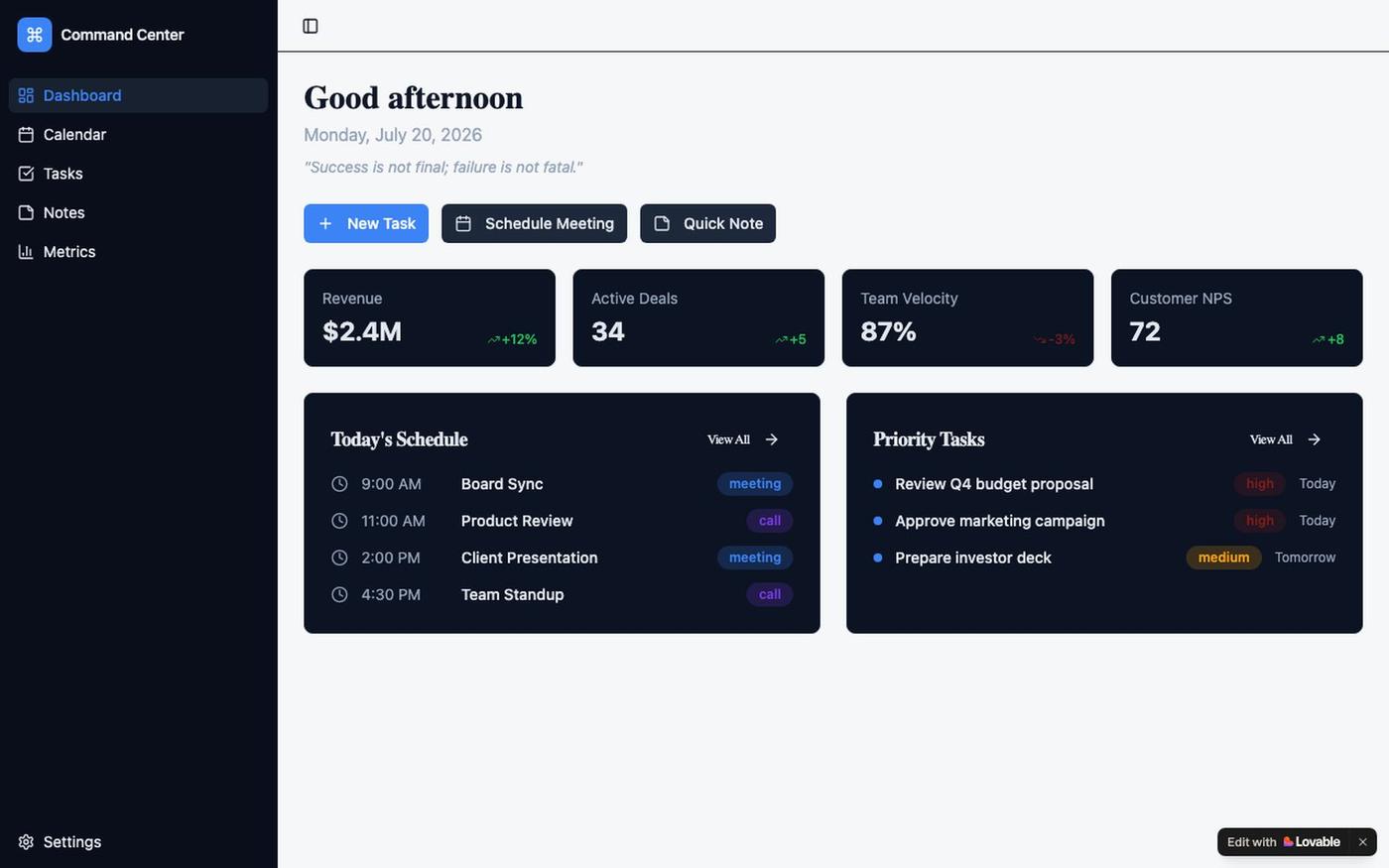Click the meeting tag on Client Presentation

[x=755, y=558]
